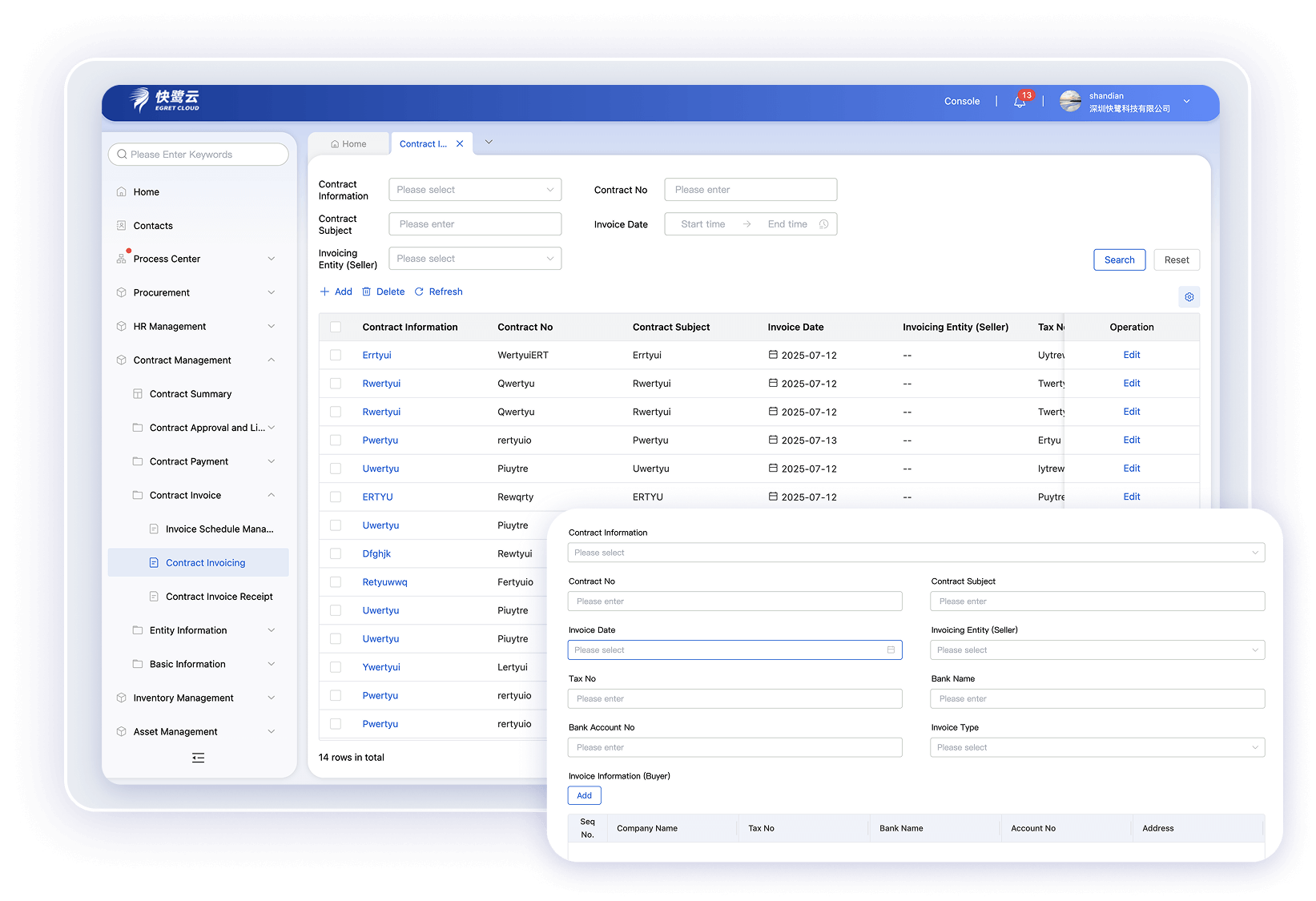Open Contract Invoice Receipt in sidebar

click(219, 597)
